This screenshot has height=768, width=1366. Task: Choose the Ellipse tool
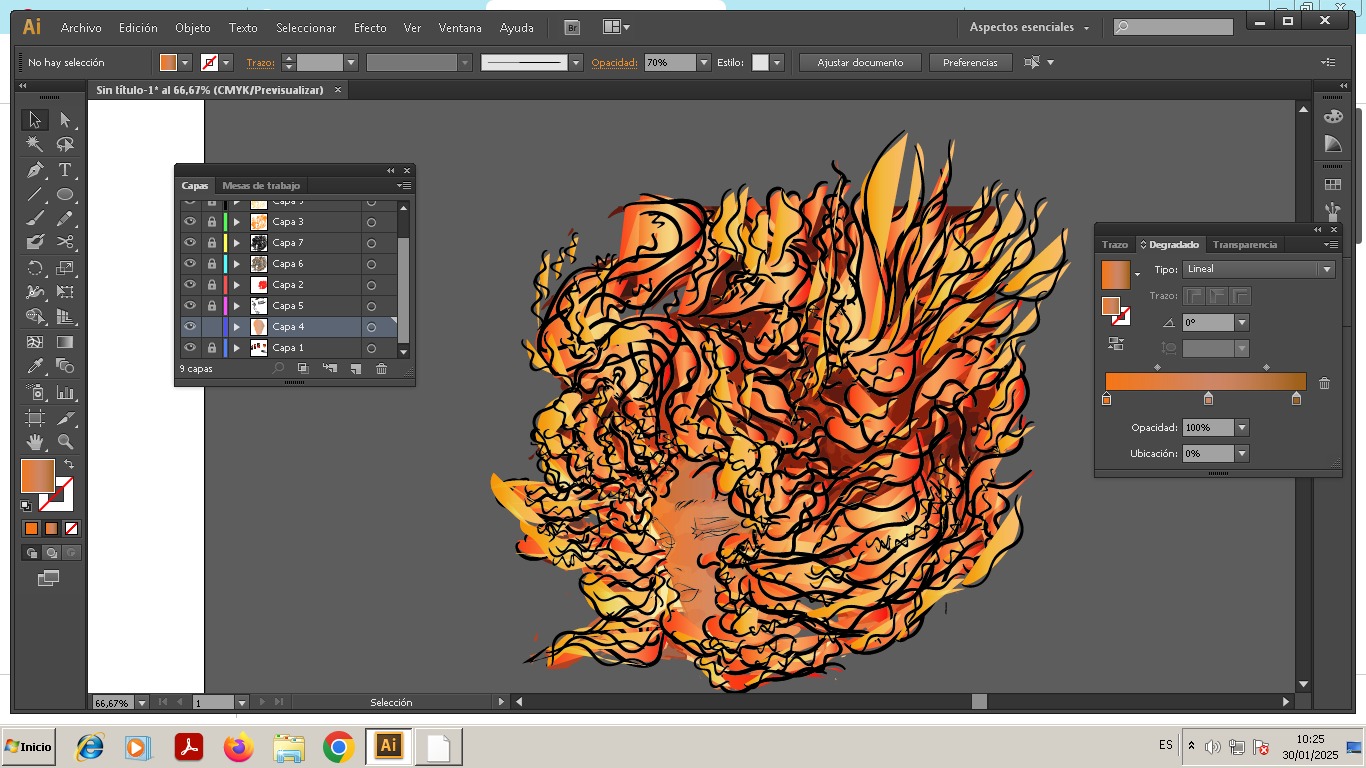coord(65,195)
